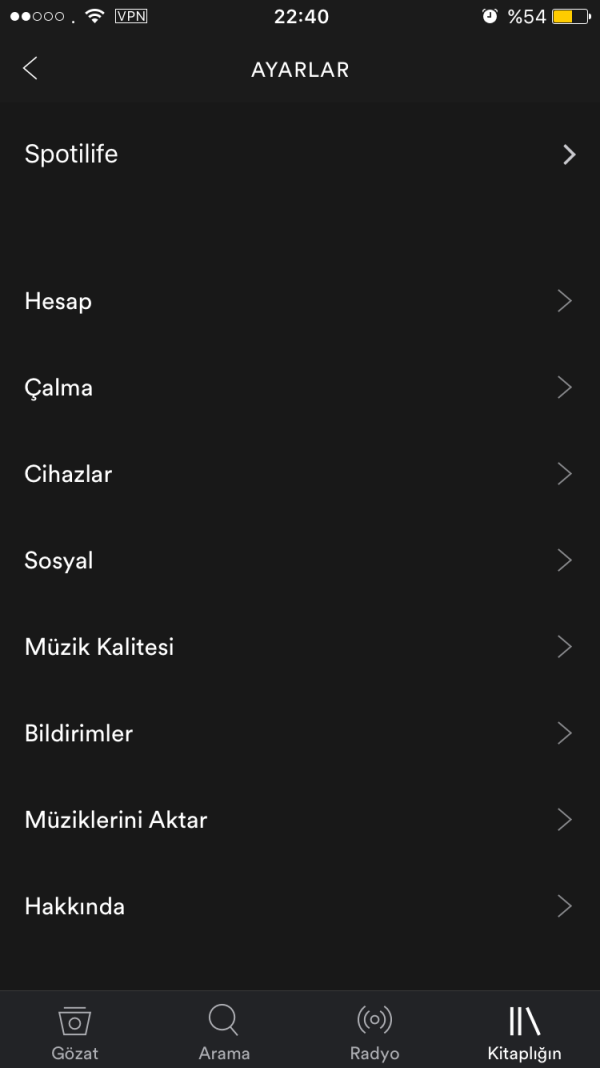Tap the Wi-Fi signal icon

[x=95, y=15]
